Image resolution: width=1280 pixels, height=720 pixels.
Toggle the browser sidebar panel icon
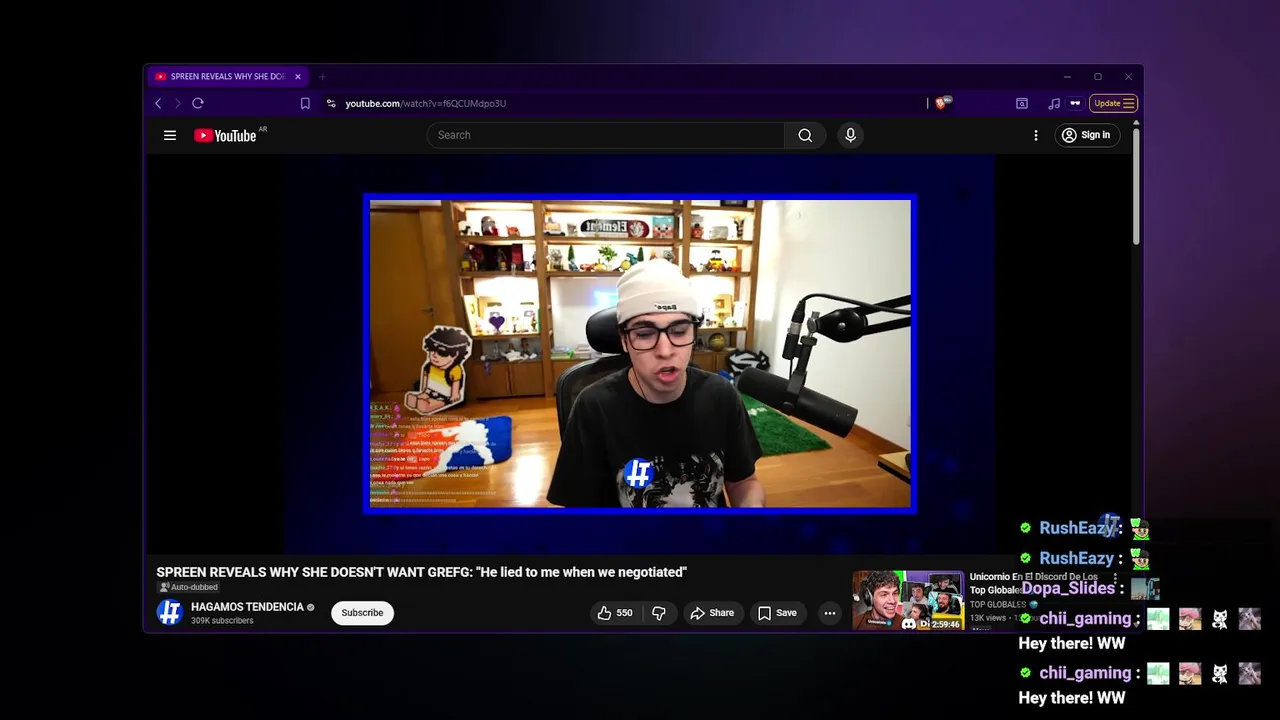click(x=1022, y=103)
